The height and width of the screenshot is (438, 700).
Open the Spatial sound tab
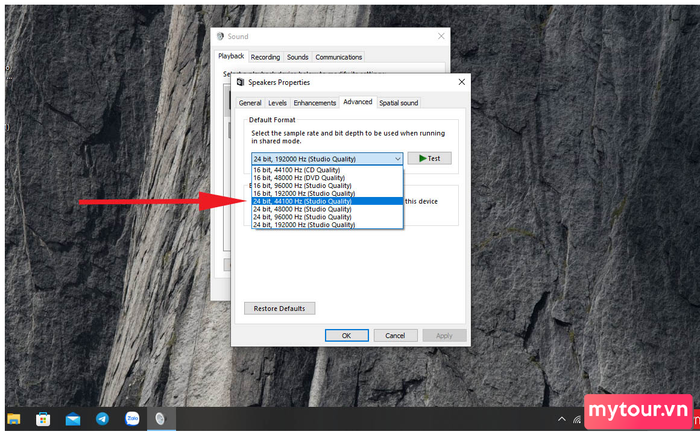click(x=399, y=103)
